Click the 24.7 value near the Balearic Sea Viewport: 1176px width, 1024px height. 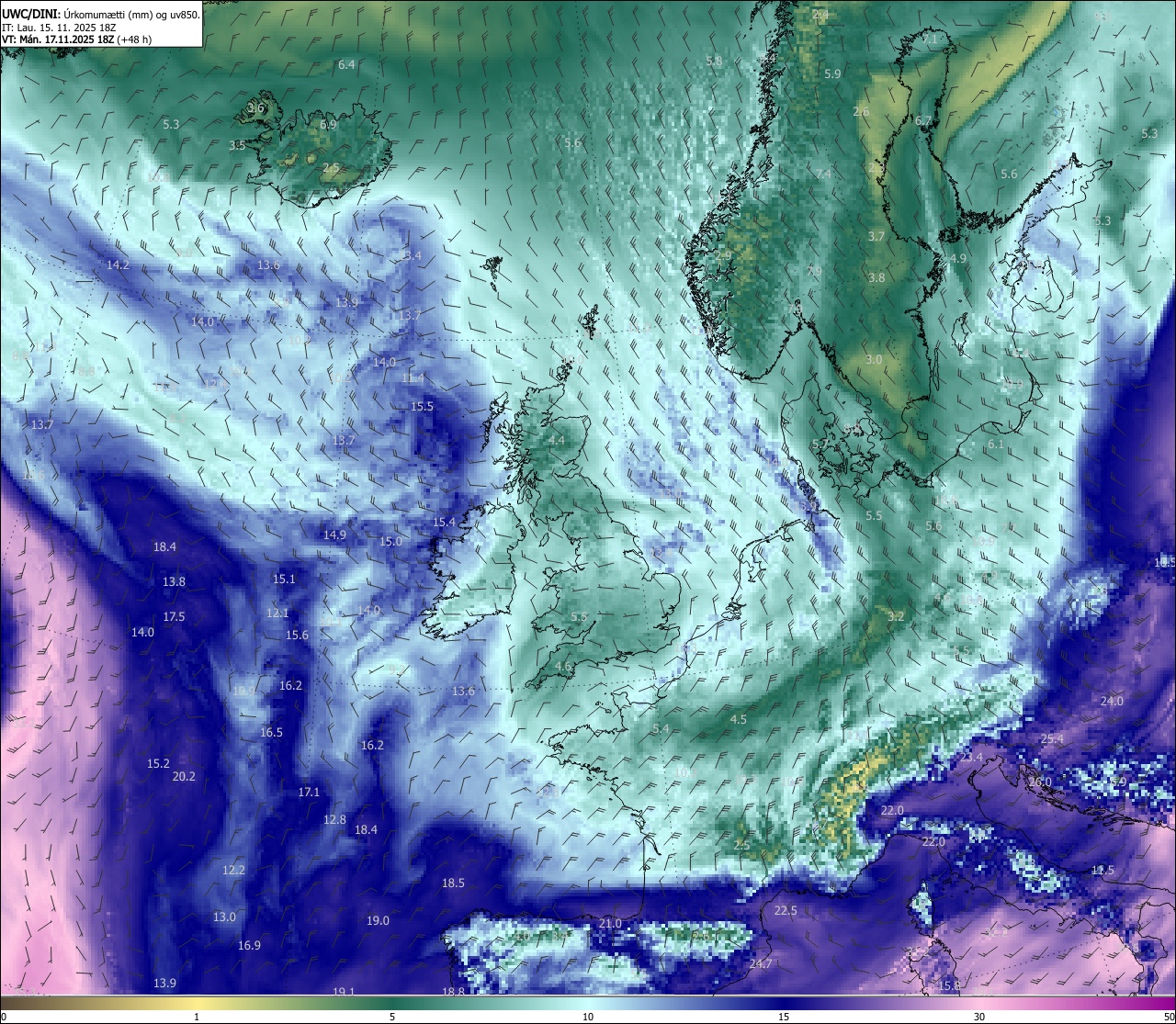coord(761,964)
